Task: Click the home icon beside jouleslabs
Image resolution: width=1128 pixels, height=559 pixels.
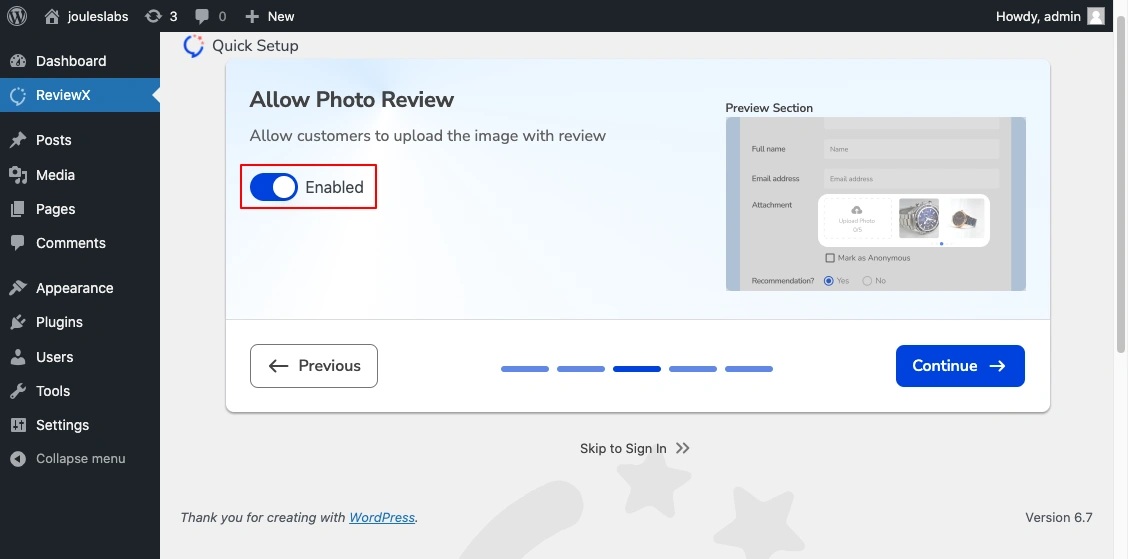Action: [52, 16]
